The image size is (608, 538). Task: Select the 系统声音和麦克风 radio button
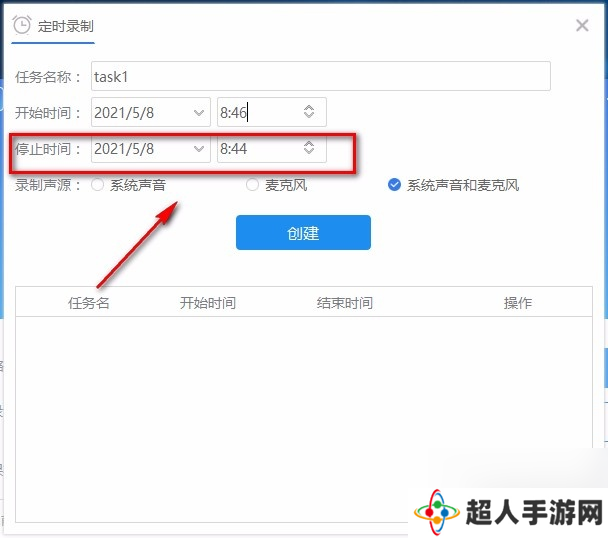click(x=394, y=185)
